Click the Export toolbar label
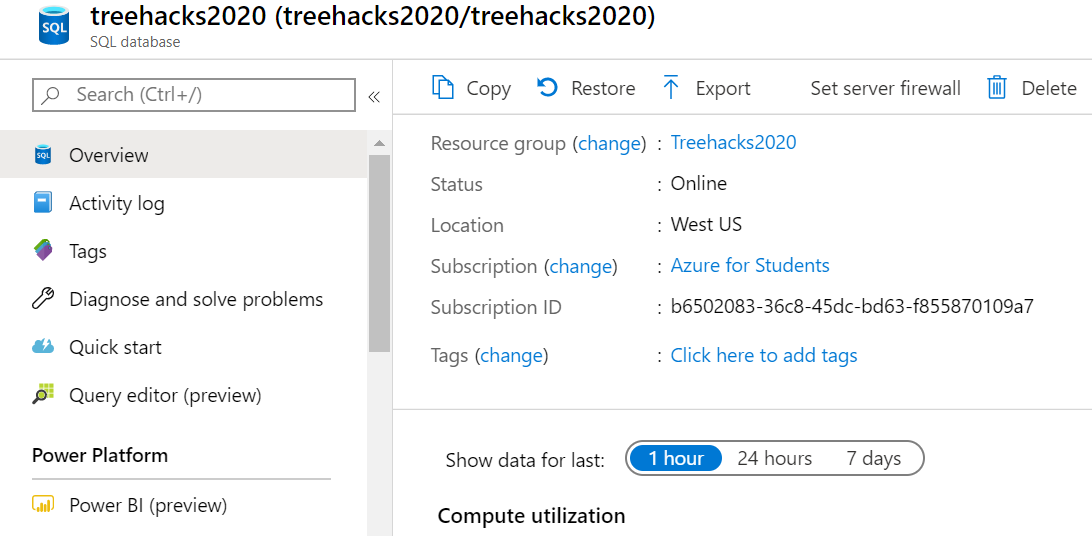This screenshot has width=1092, height=536. pyautogui.click(x=723, y=88)
